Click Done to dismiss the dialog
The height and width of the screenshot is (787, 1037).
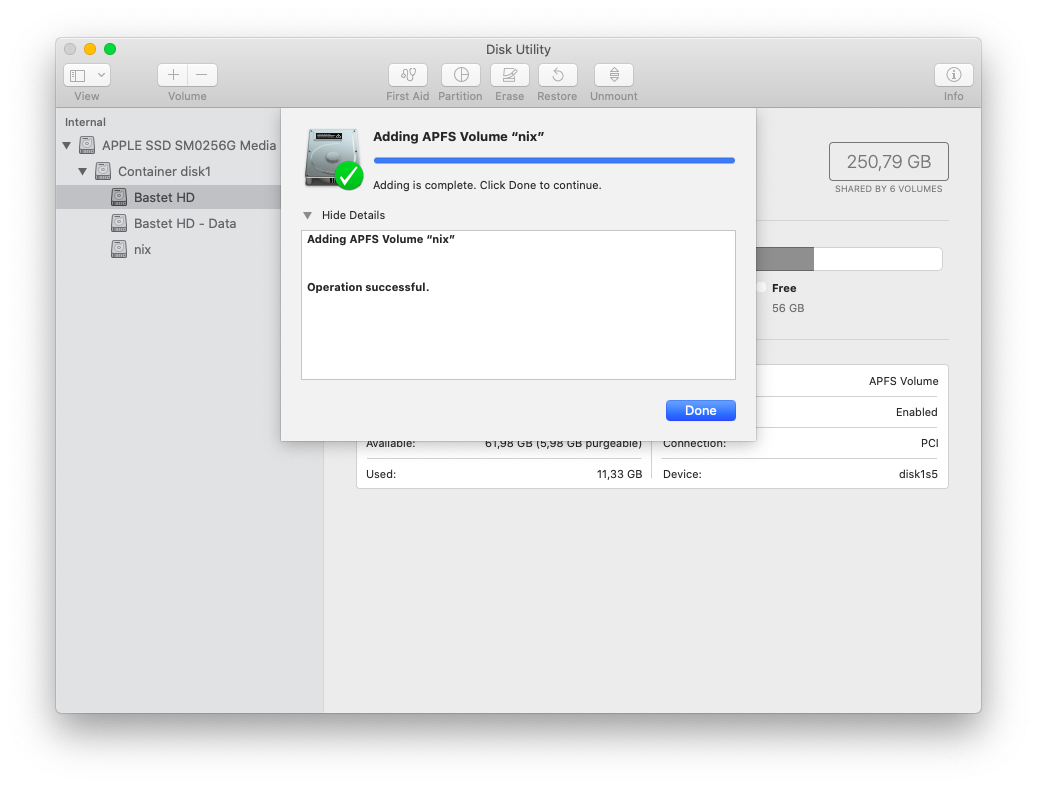coord(700,411)
